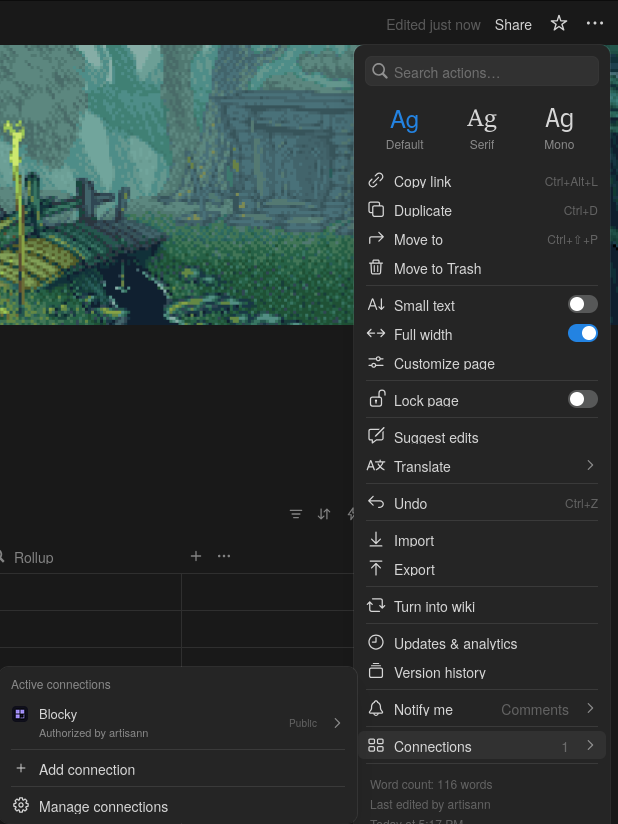This screenshot has height=824, width=618.
Task: Click the Connections grid icon
Action: tap(376, 745)
